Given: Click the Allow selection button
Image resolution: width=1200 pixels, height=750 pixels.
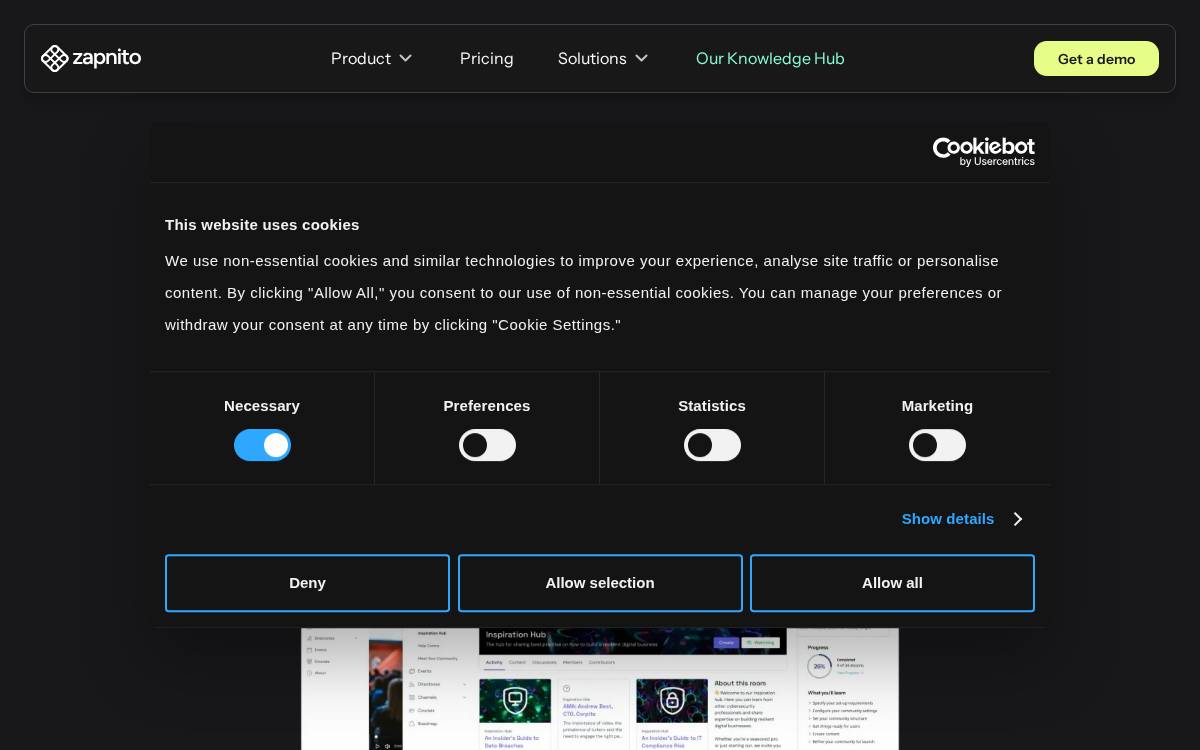Looking at the screenshot, I should pyautogui.click(x=600, y=583).
